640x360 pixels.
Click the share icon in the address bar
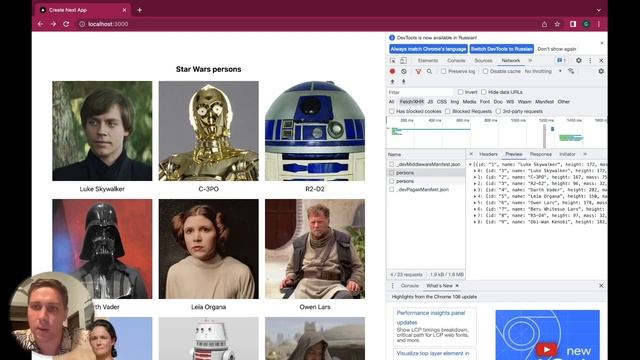point(544,24)
